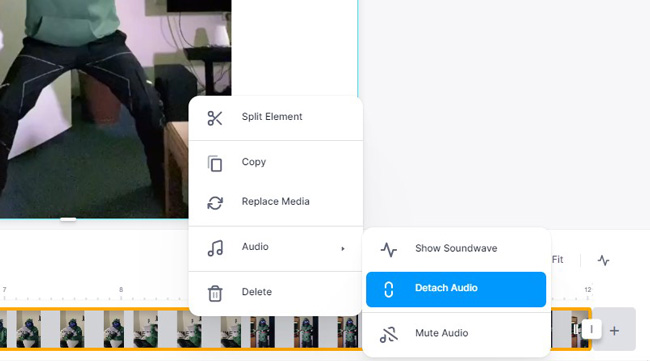Select Split Element from context menu

[x=276, y=118]
